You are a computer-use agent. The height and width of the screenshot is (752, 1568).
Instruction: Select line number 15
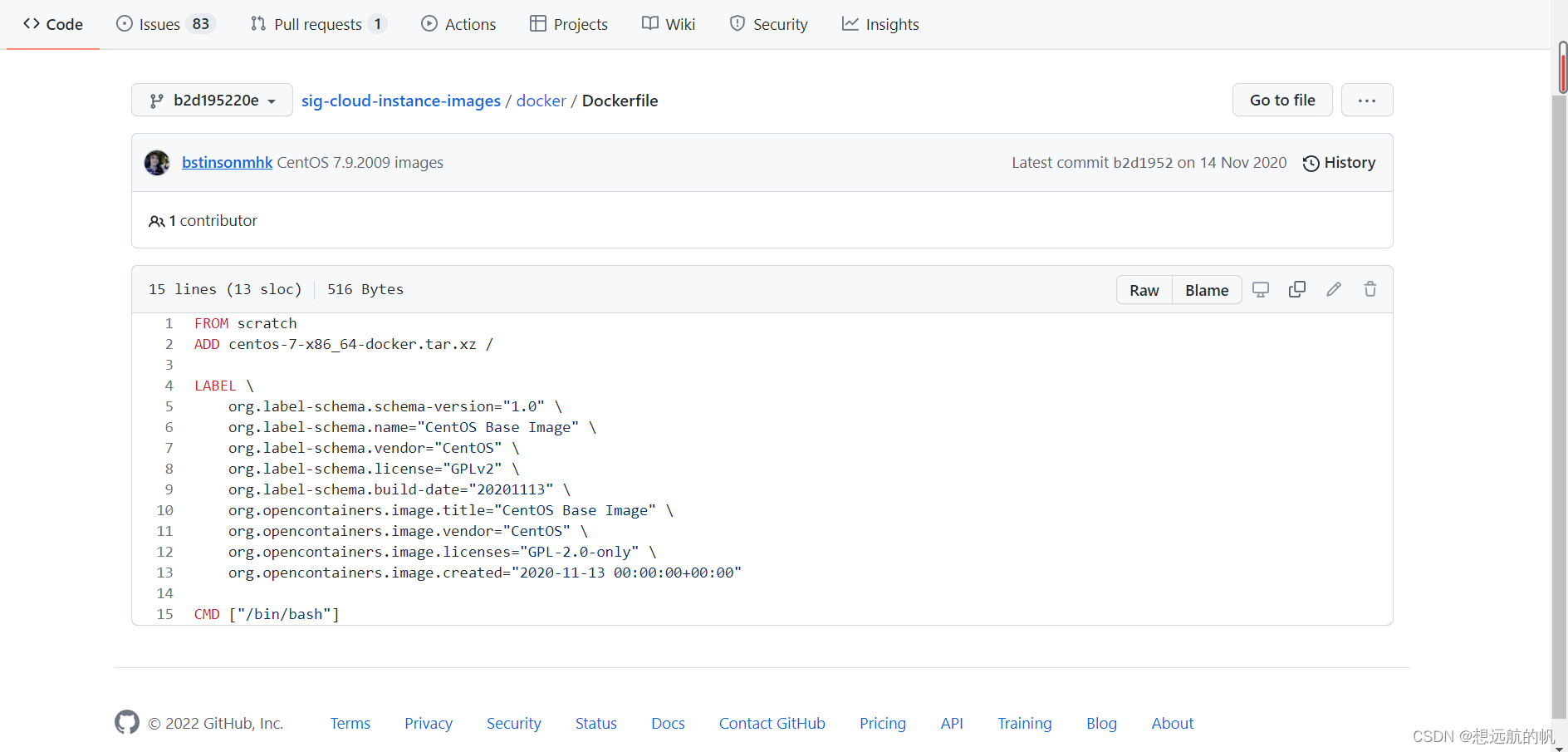tap(164, 614)
